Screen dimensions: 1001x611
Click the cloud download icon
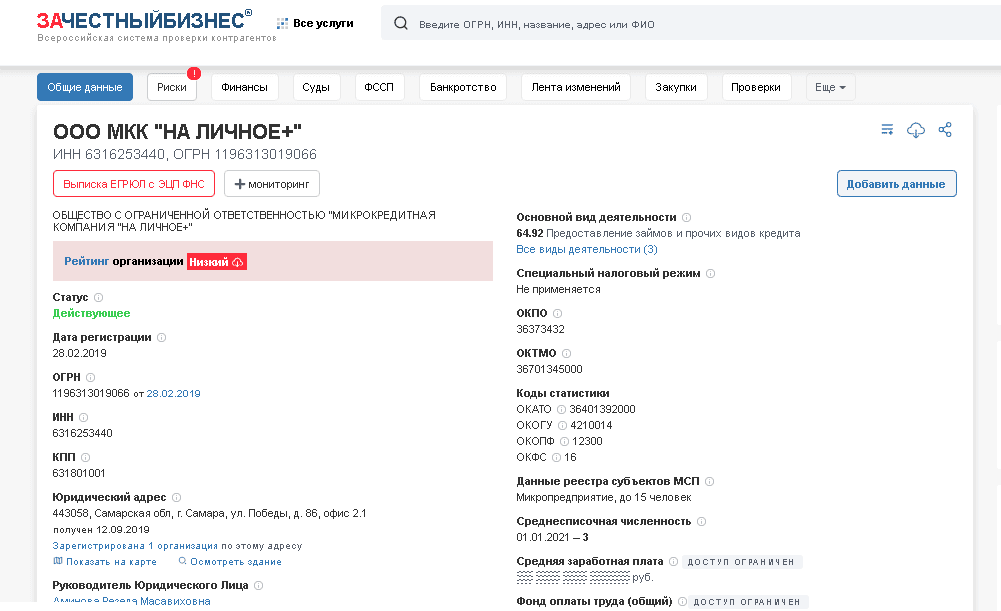[x=916, y=130]
